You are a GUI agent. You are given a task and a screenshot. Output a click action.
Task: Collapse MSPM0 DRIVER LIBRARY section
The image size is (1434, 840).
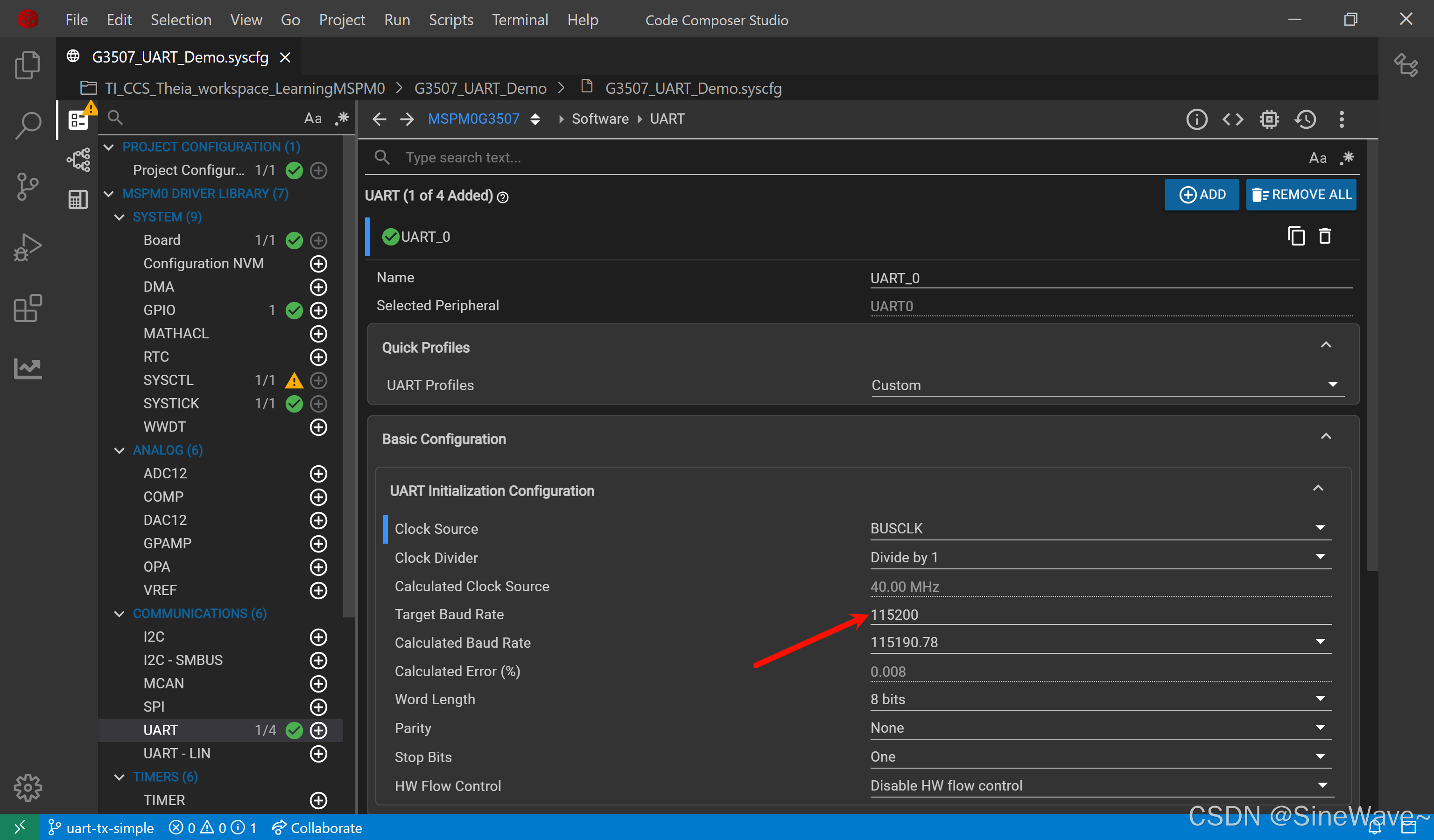108,193
